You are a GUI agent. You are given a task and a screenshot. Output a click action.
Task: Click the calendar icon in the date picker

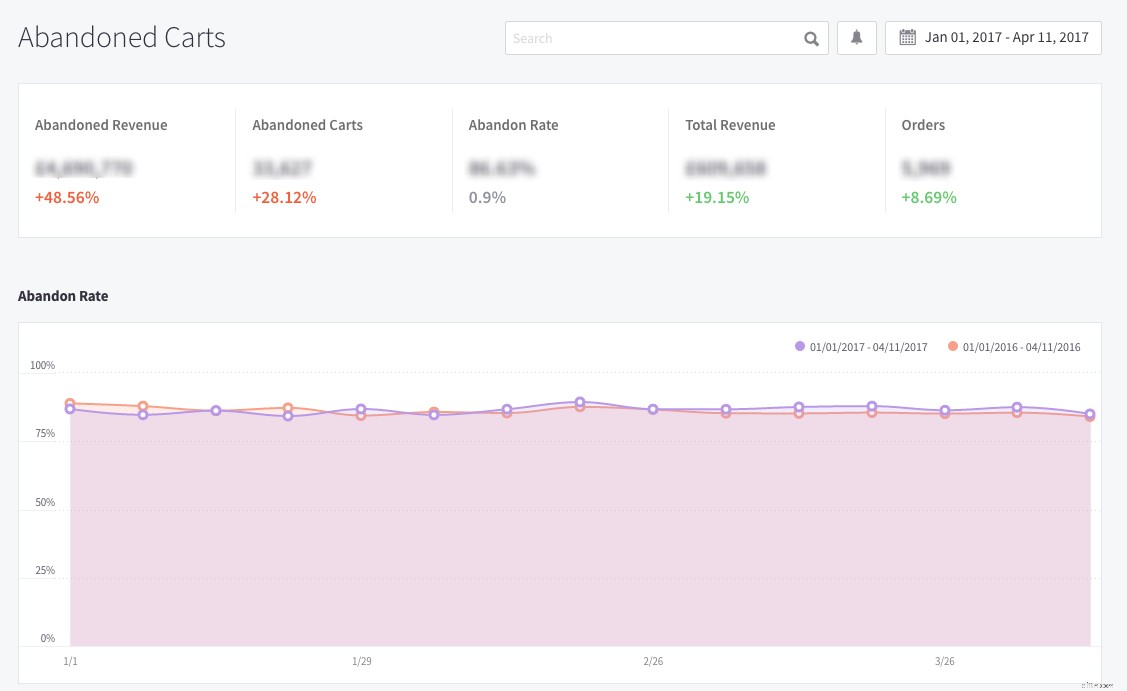click(x=907, y=37)
